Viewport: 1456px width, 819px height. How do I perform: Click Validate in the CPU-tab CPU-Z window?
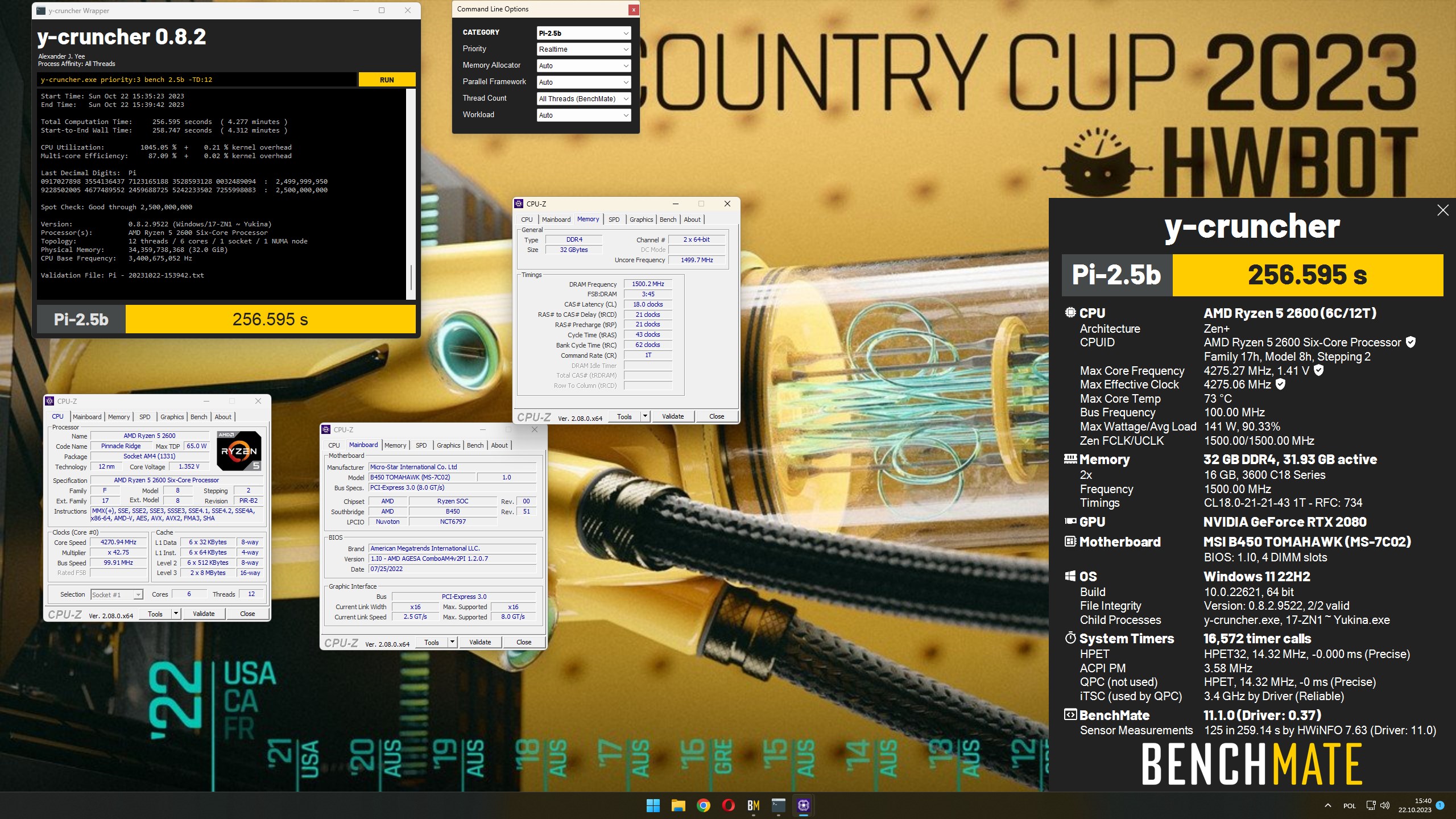tap(204, 614)
